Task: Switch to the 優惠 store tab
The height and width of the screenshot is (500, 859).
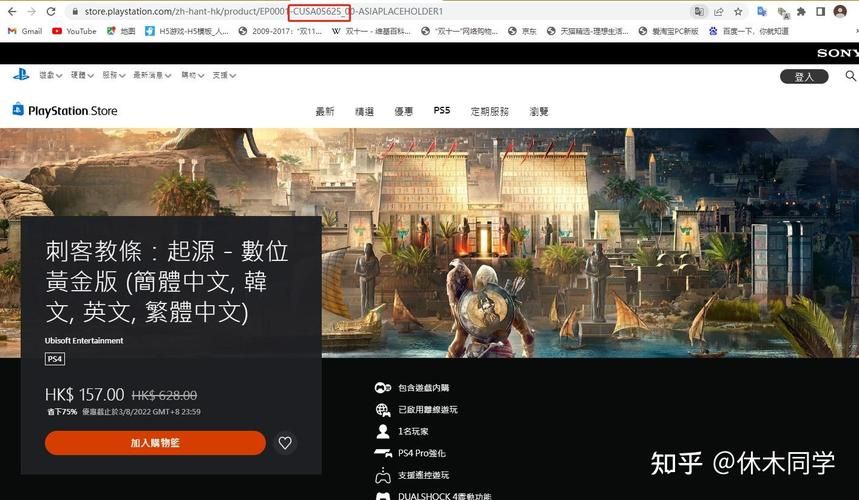Action: point(403,111)
